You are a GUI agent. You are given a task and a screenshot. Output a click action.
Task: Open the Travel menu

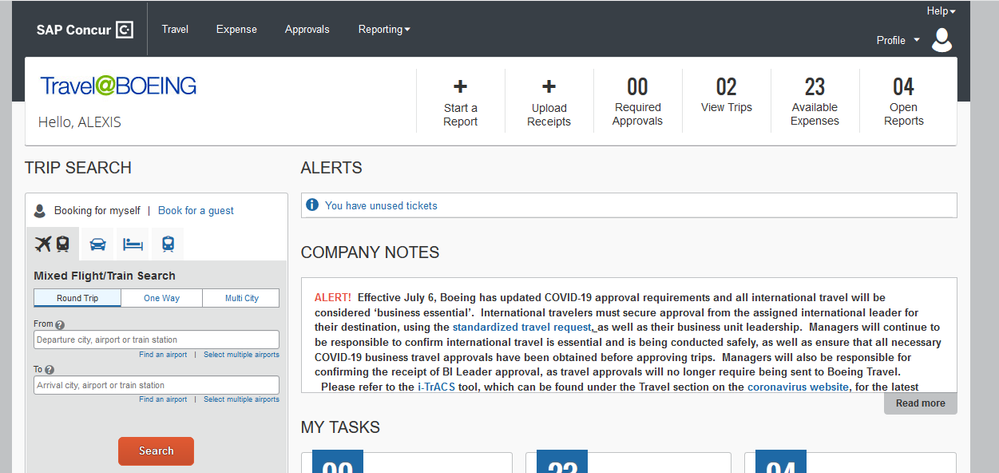[x=175, y=29]
